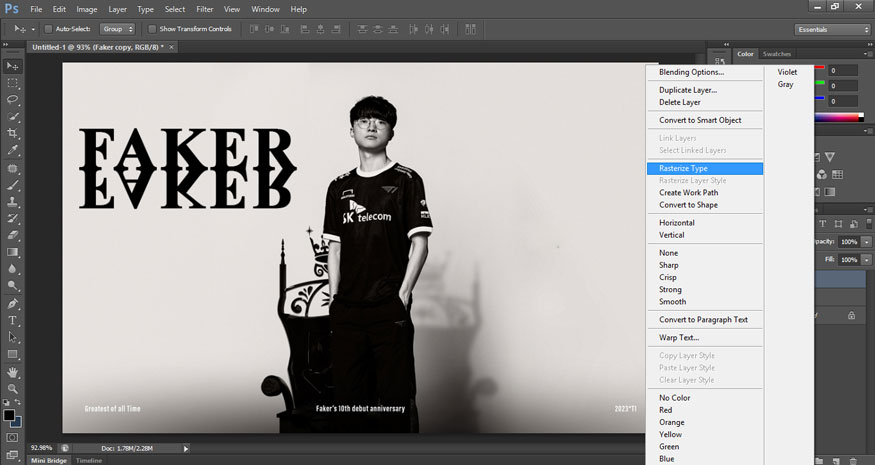Open the File menu

[x=36, y=9]
